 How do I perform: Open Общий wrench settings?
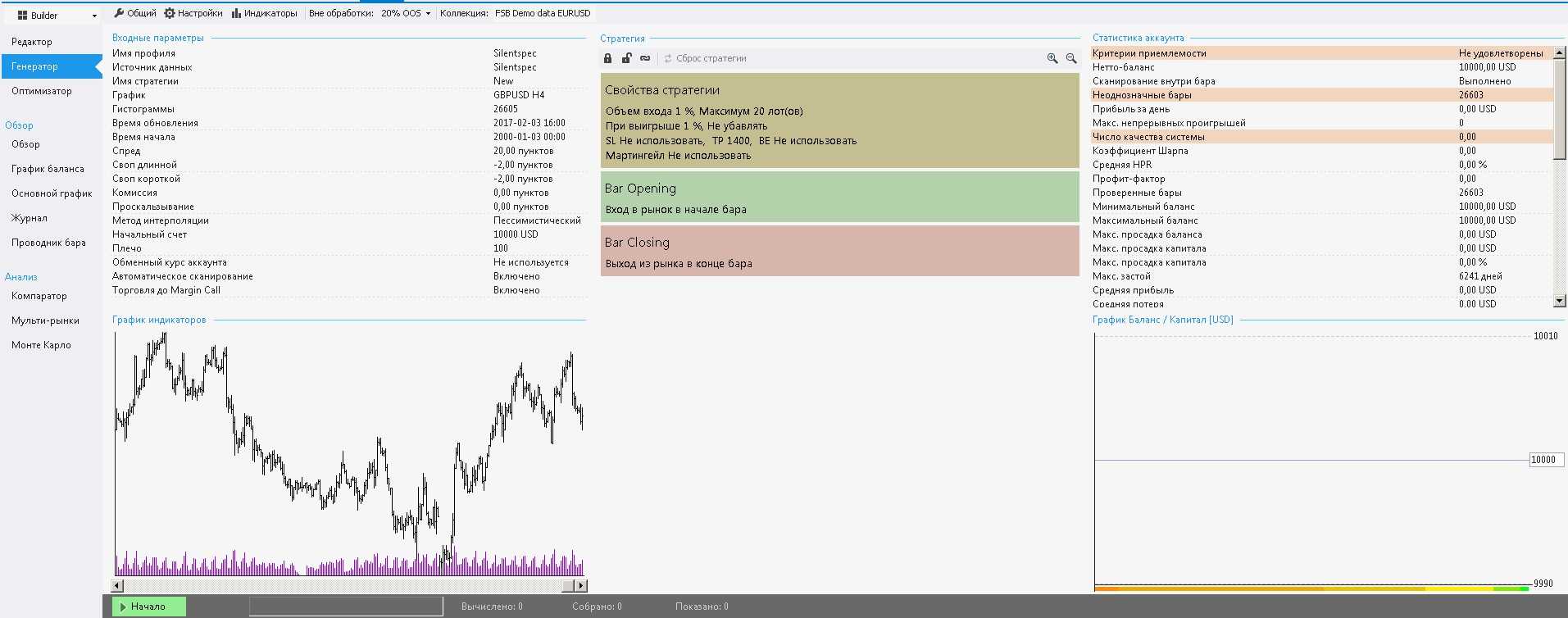[x=135, y=13]
